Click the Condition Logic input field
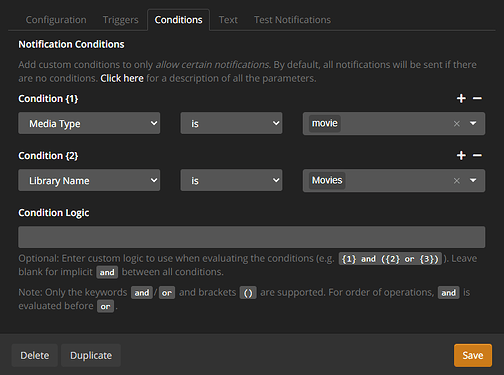This screenshot has height=375, width=504. (x=252, y=237)
